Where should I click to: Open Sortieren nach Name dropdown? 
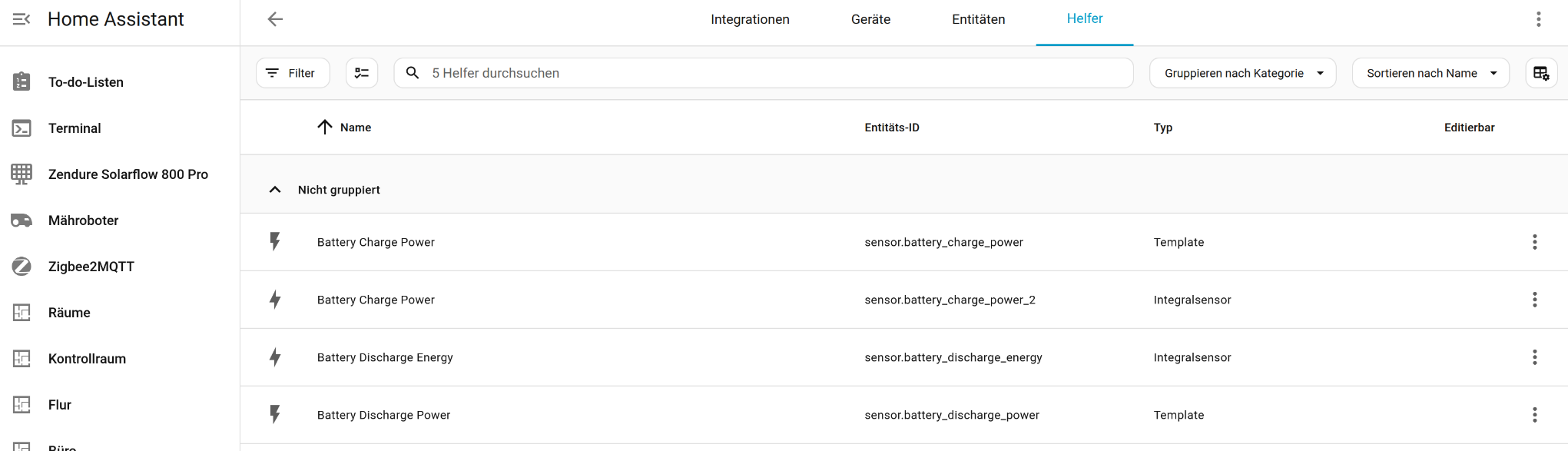pyautogui.click(x=1430, y=73)
